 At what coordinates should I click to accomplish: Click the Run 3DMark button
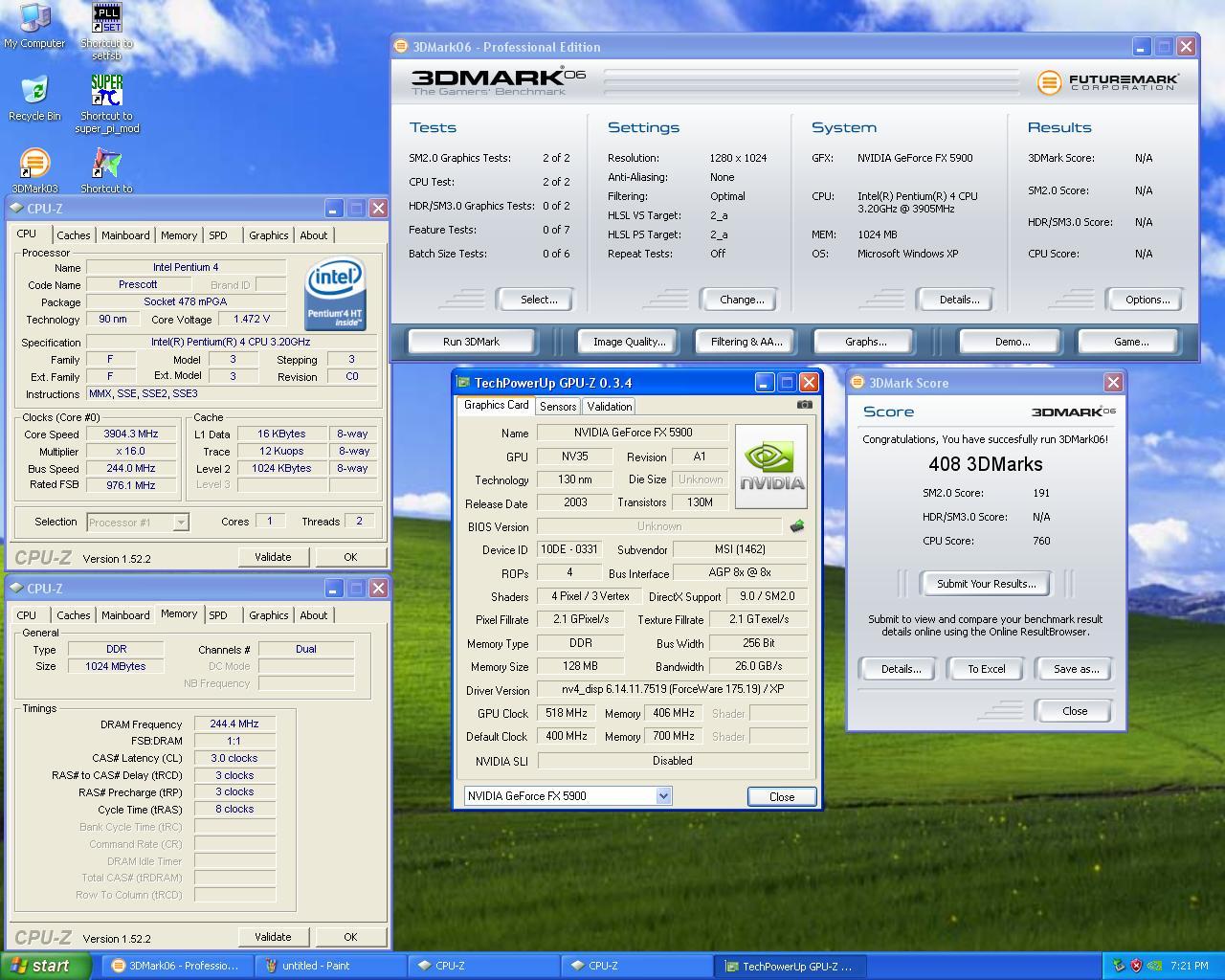tap(471, 342)
